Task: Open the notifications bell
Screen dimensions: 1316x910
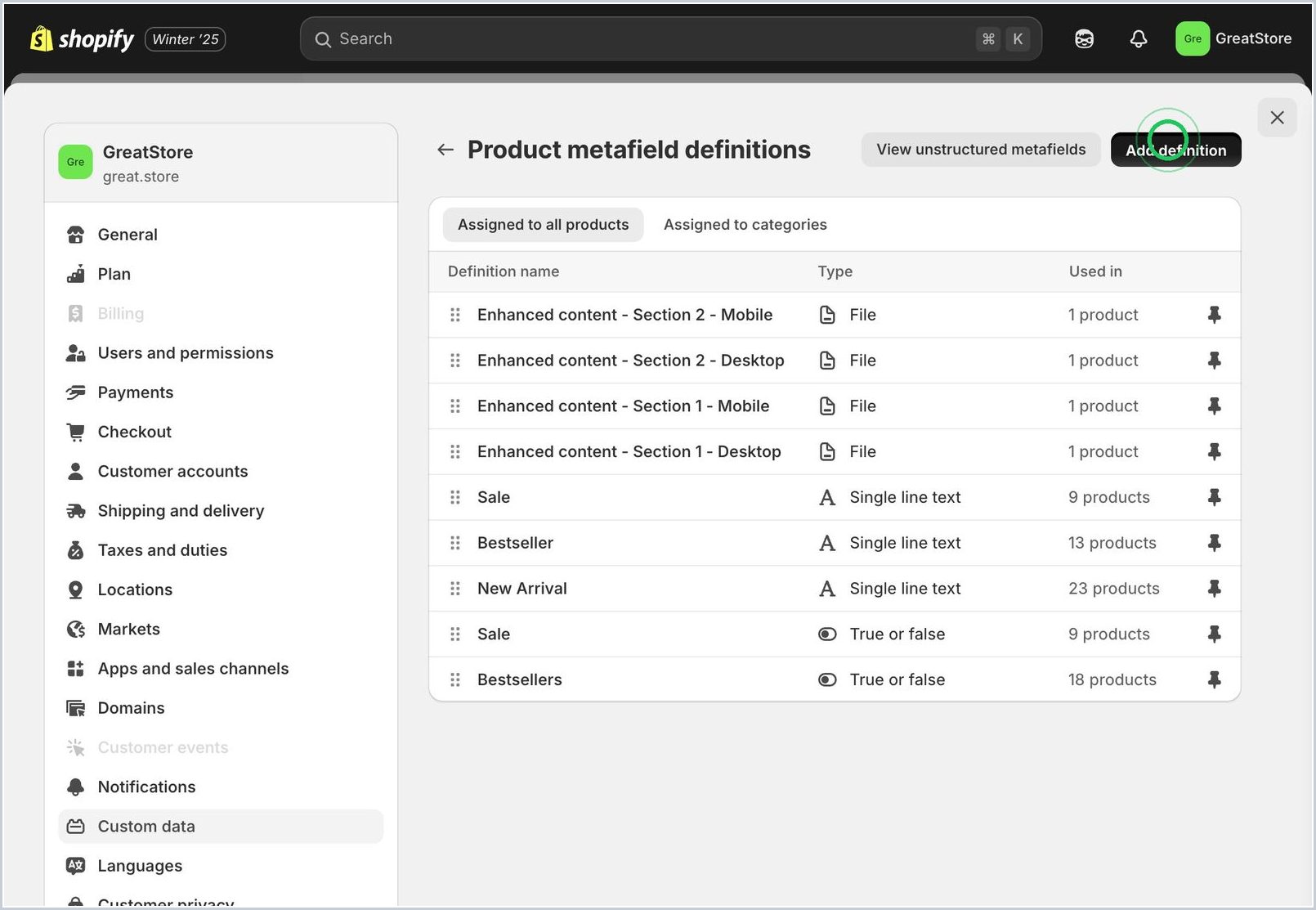Action: 1139,38
